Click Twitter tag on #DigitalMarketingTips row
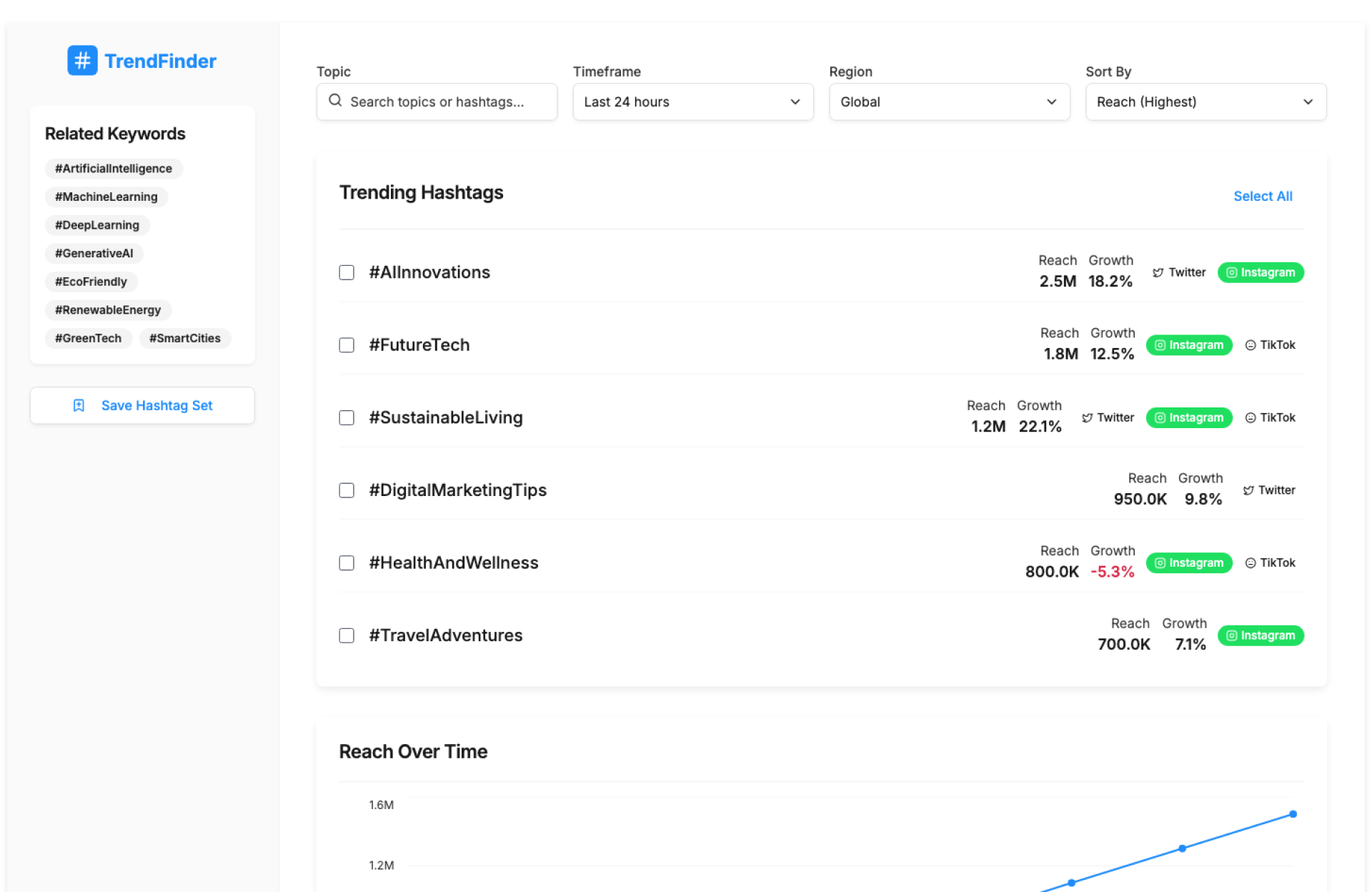Viewport: 1372px width, 892px height. pos(1268,490)
